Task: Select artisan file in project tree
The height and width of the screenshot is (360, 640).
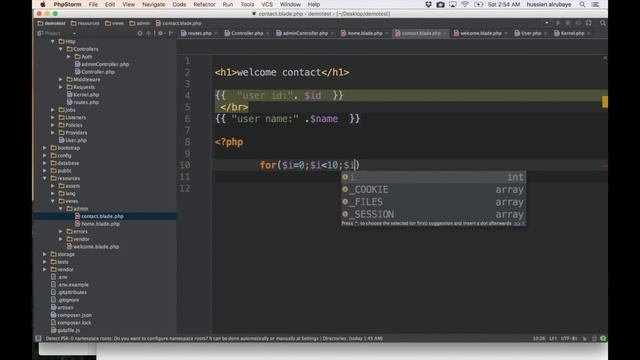Action: click(62, 307)
